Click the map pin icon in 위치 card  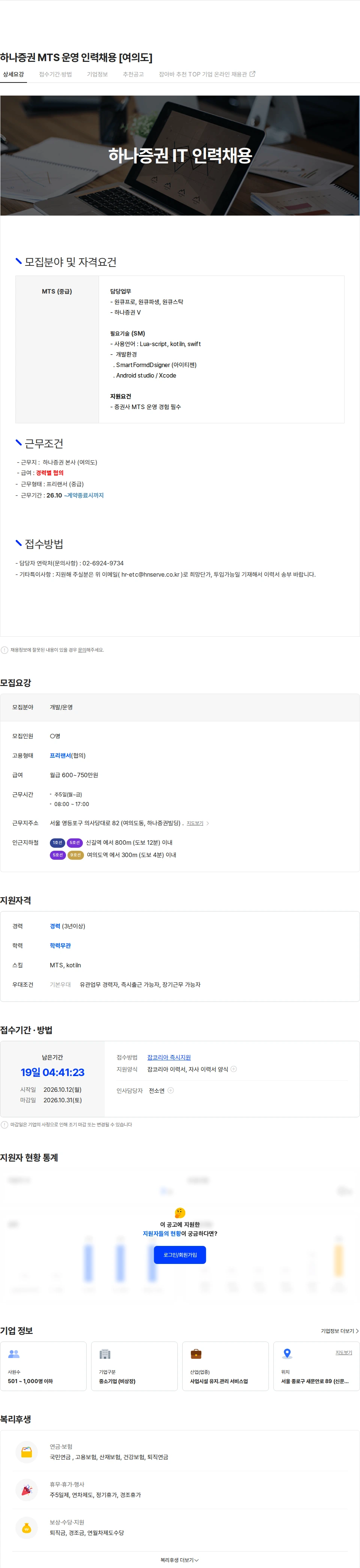(x=287, y=1354)
